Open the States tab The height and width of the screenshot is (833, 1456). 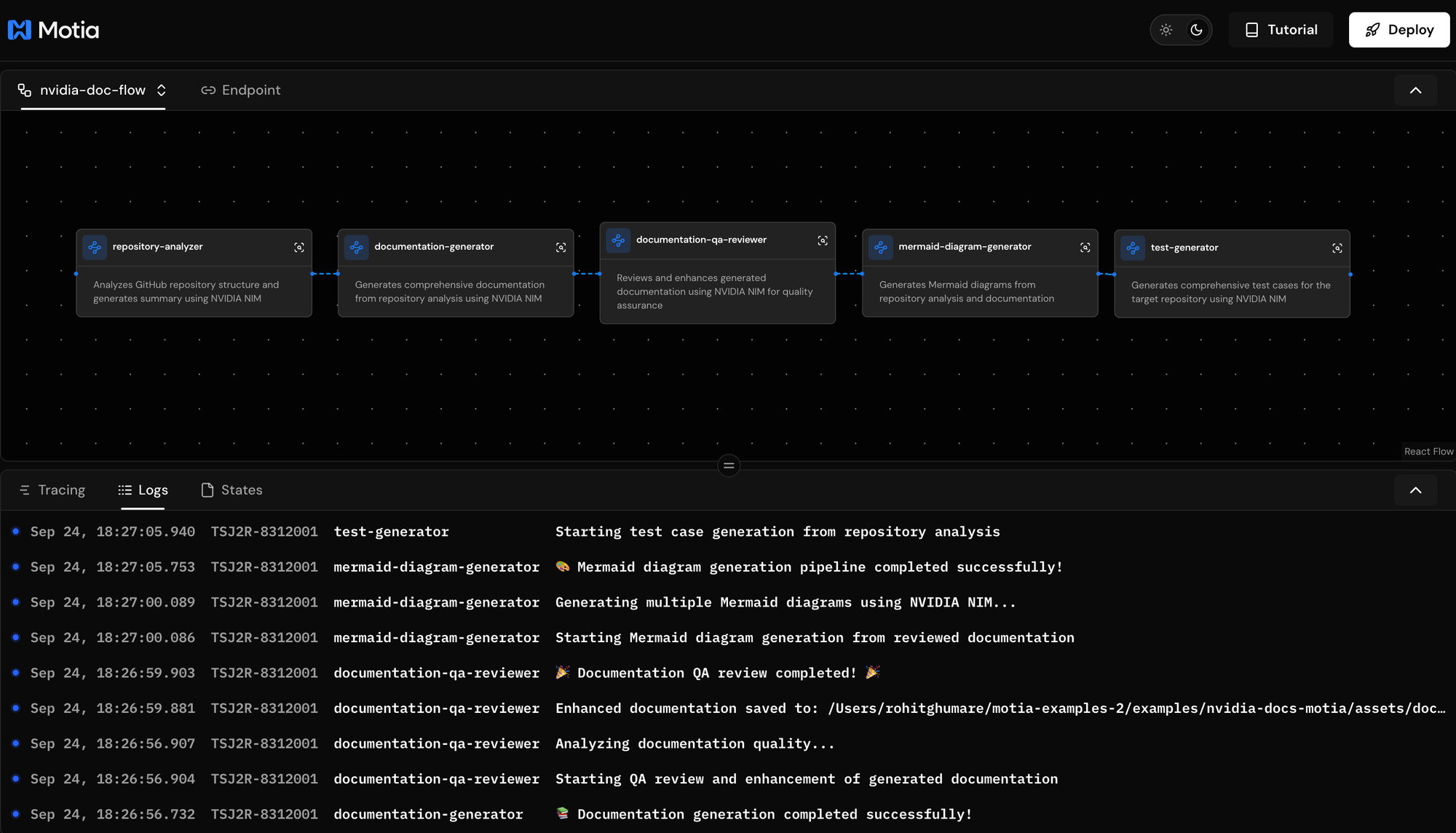click(232, 490)
